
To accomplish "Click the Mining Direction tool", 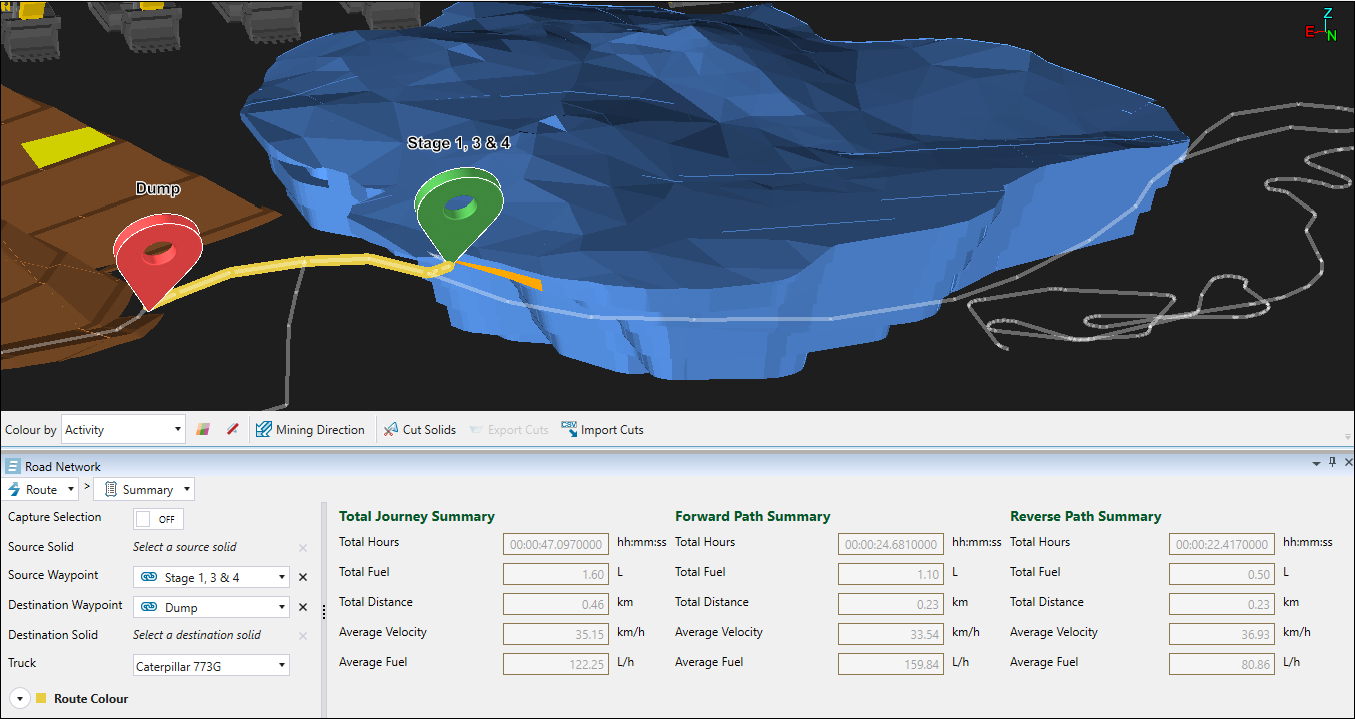I will [x=310, y=430].
